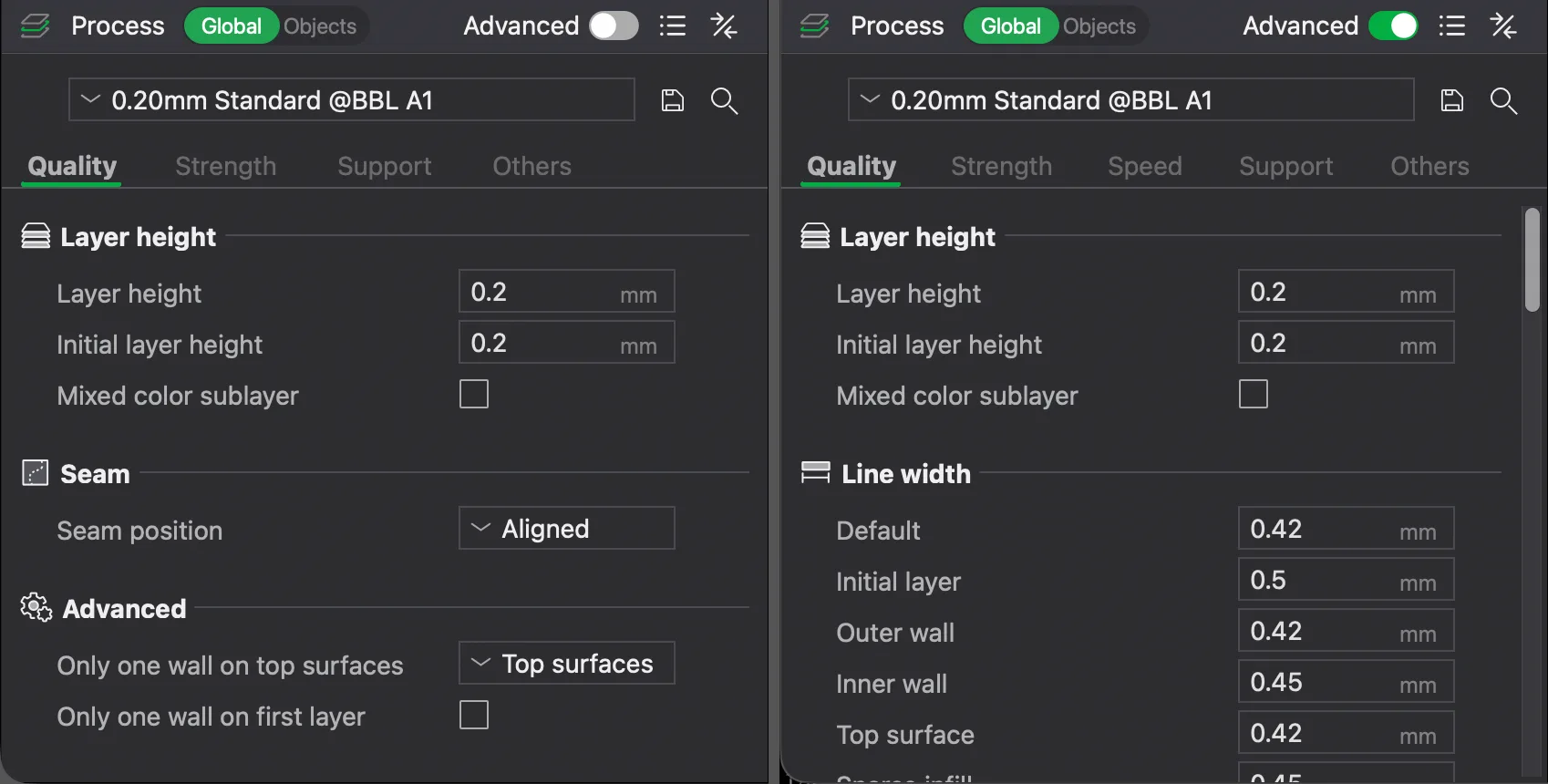1548x784 pixels.
Task: Click the Initial layer line width field
Action: [x=1347, y=580]
